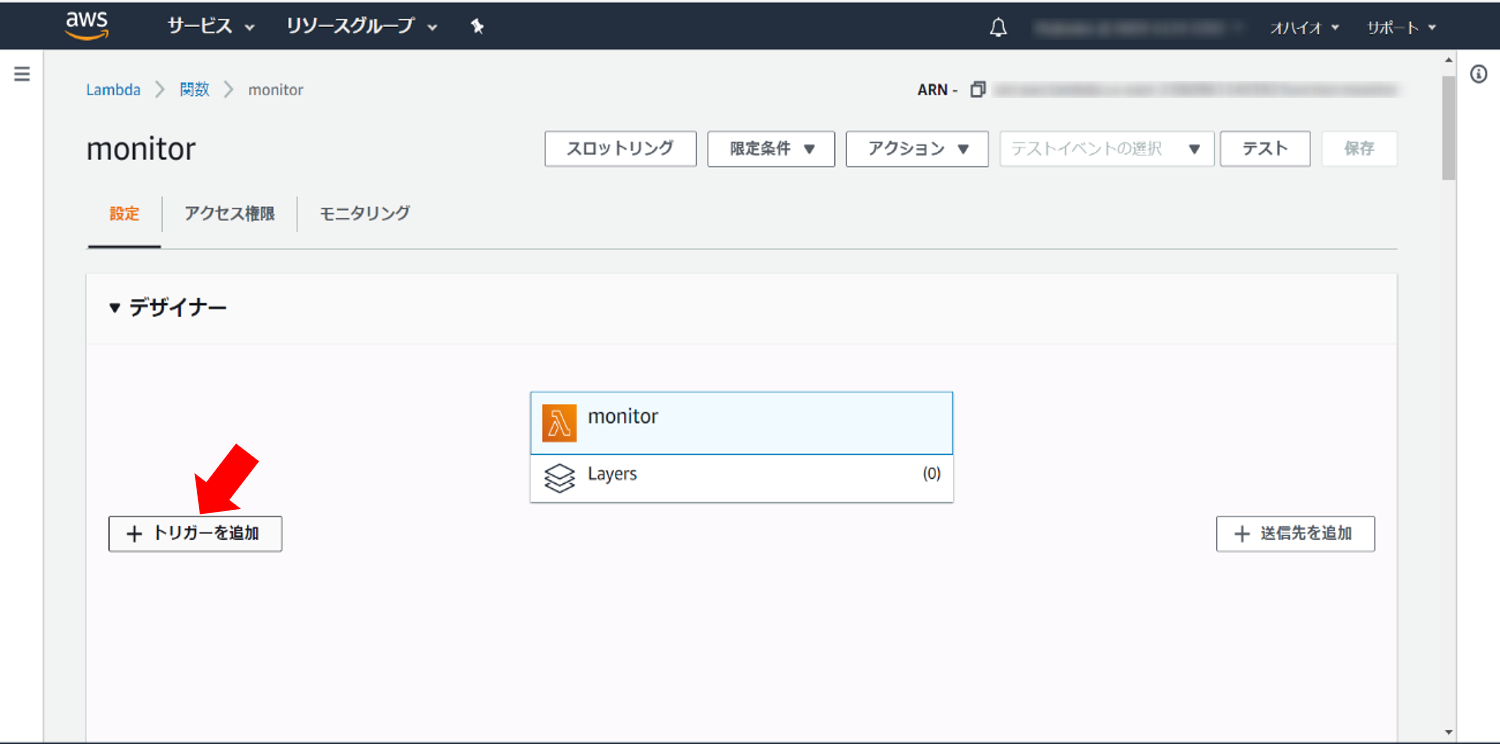Viewport: 1500px width, 744px height.
Task: Click the スロットリング button
Action: pos(620,149)
